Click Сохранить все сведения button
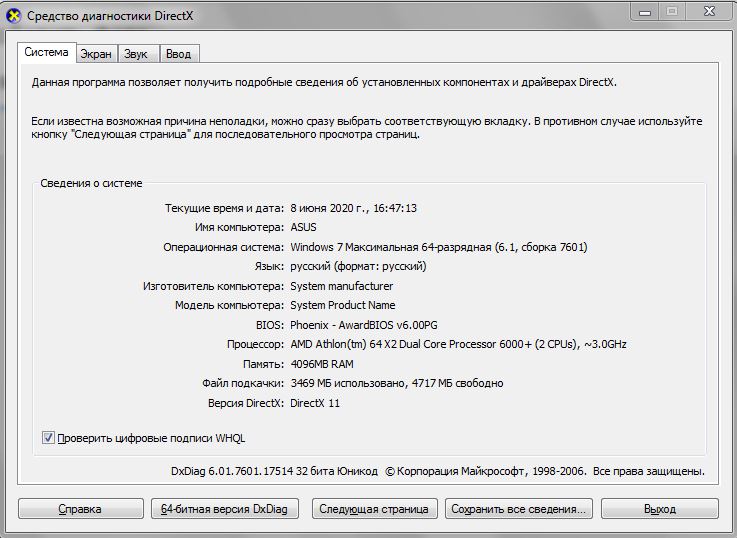Screen dimensions: 737x538 518,509
